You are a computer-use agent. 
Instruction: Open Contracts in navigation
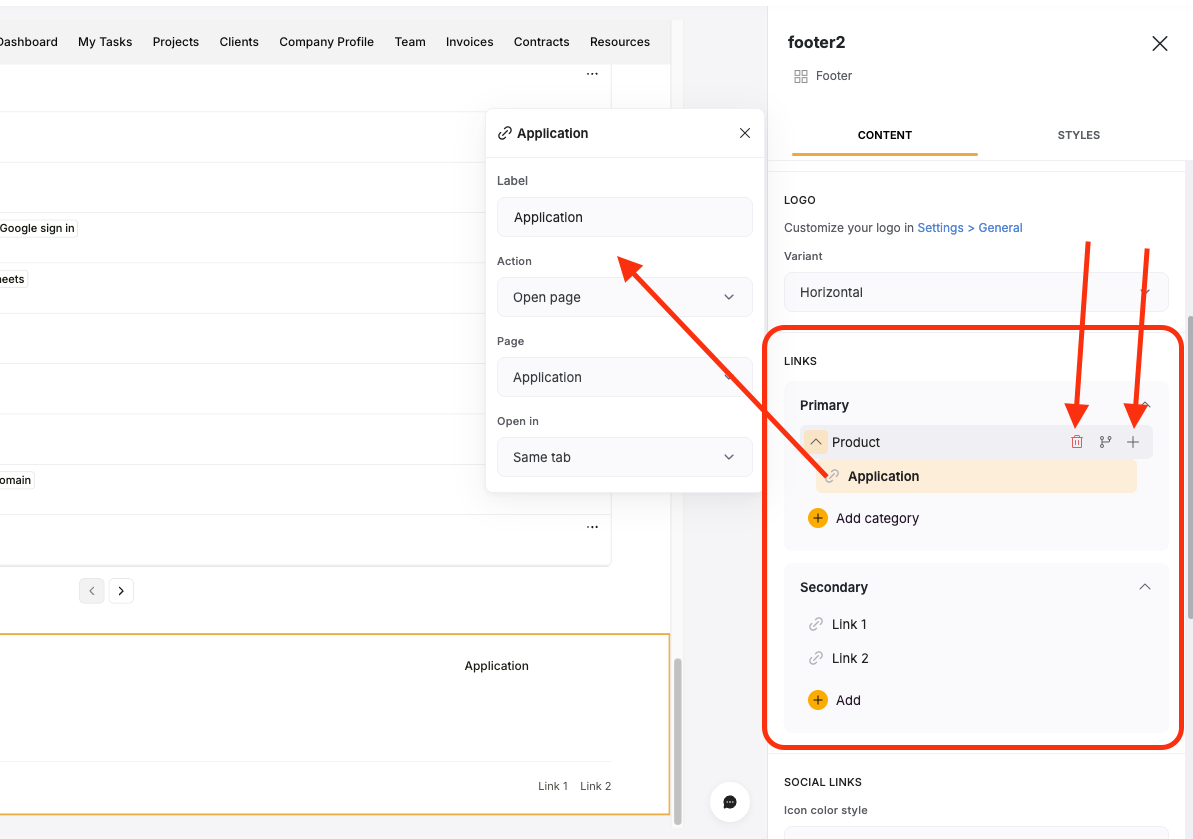542,42
